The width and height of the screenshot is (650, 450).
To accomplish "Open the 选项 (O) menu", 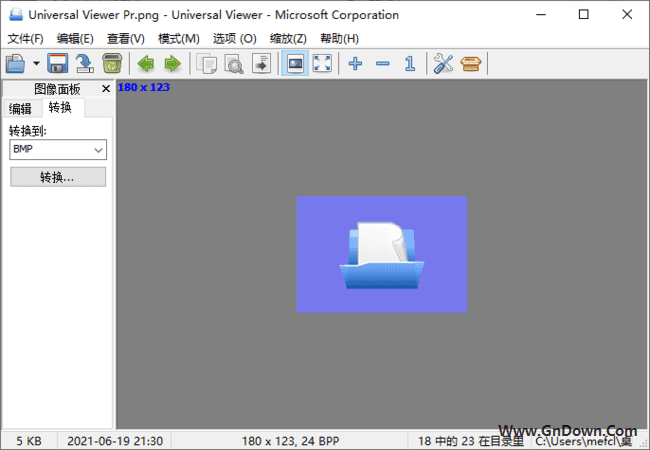I will coord(235,39).
